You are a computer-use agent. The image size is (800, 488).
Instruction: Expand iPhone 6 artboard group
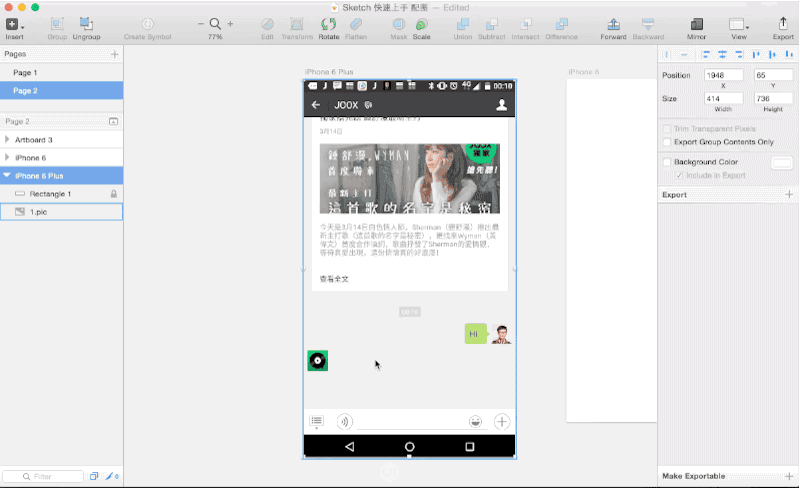[x=7, y=157]
